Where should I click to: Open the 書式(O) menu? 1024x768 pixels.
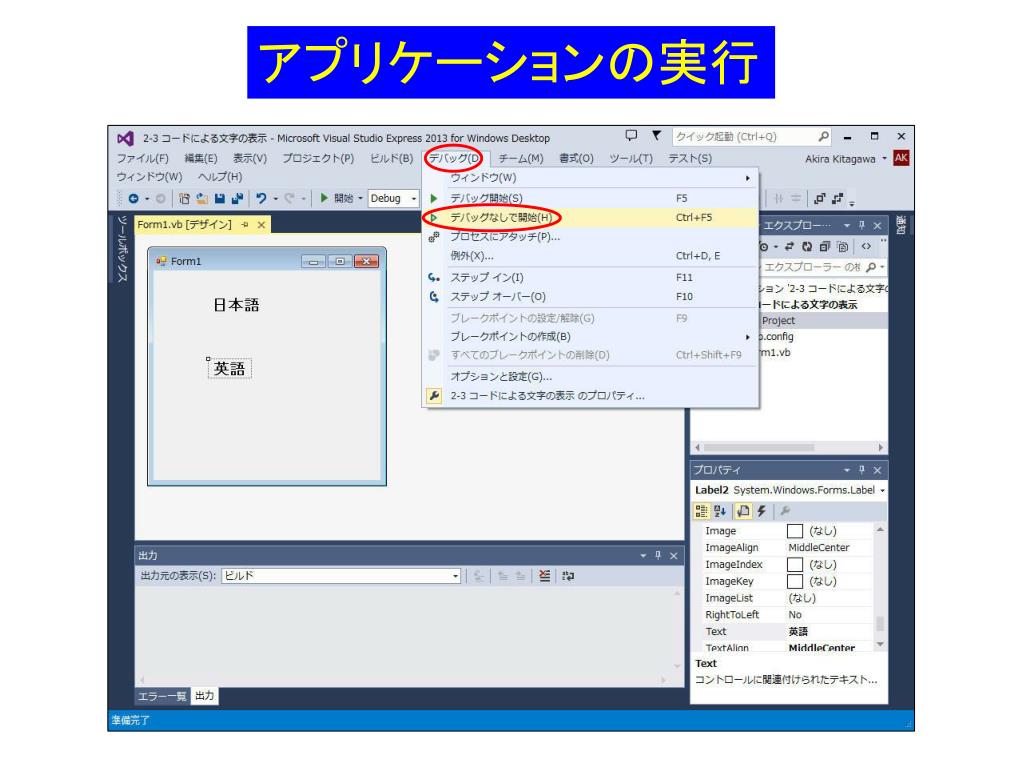(576, 159)
